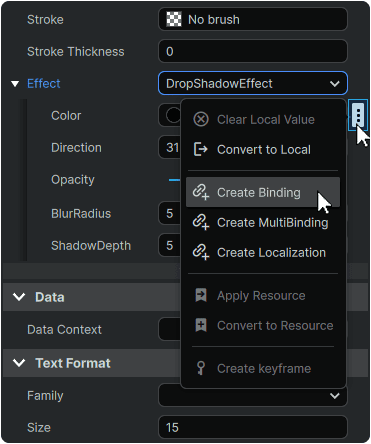Click the Create MultiBinding link icon
The width and height of the screenshot is (371, 444).
pyautogui.click(x=201, y=222)
